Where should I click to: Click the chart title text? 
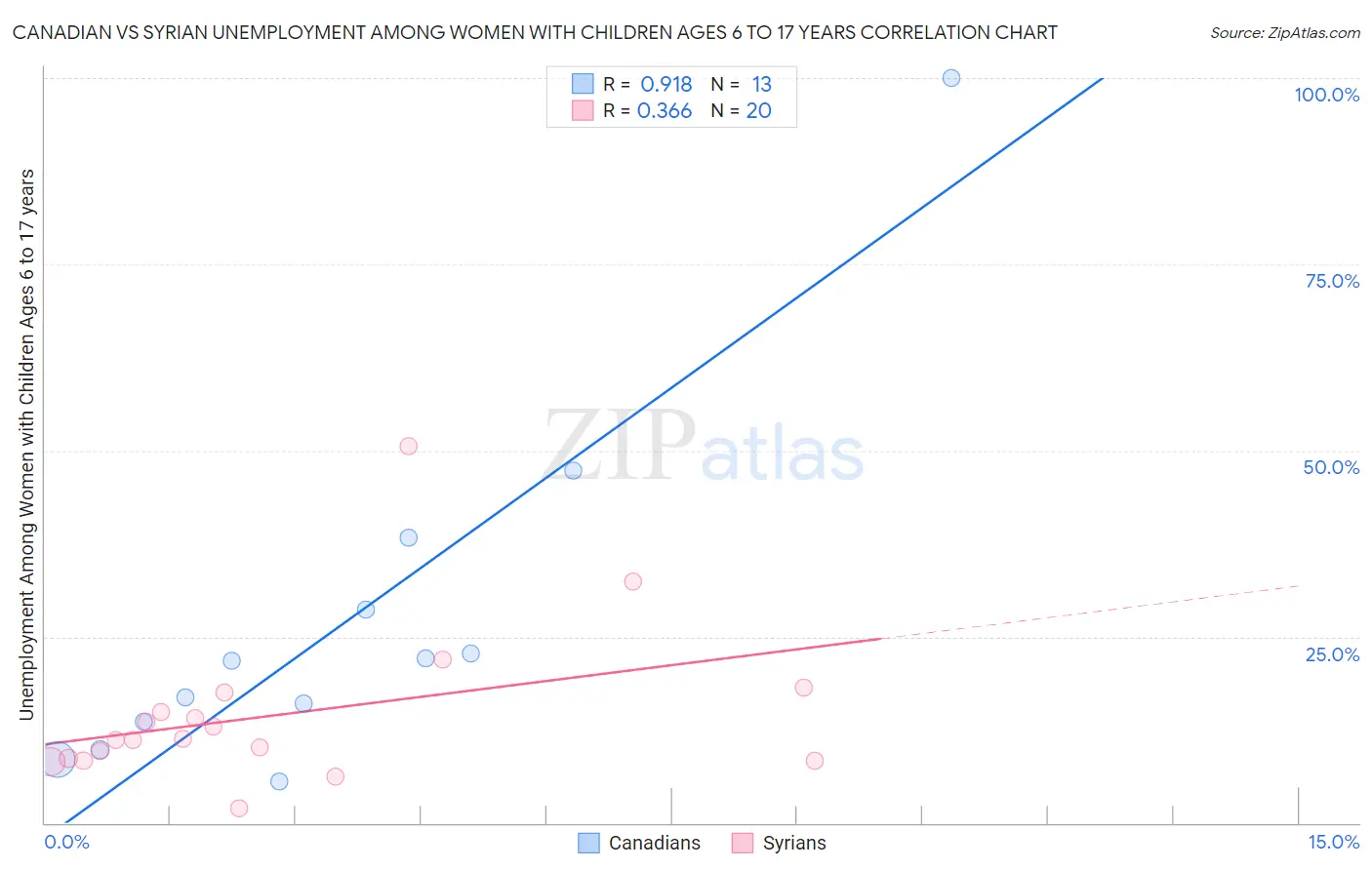click(535, 33)
